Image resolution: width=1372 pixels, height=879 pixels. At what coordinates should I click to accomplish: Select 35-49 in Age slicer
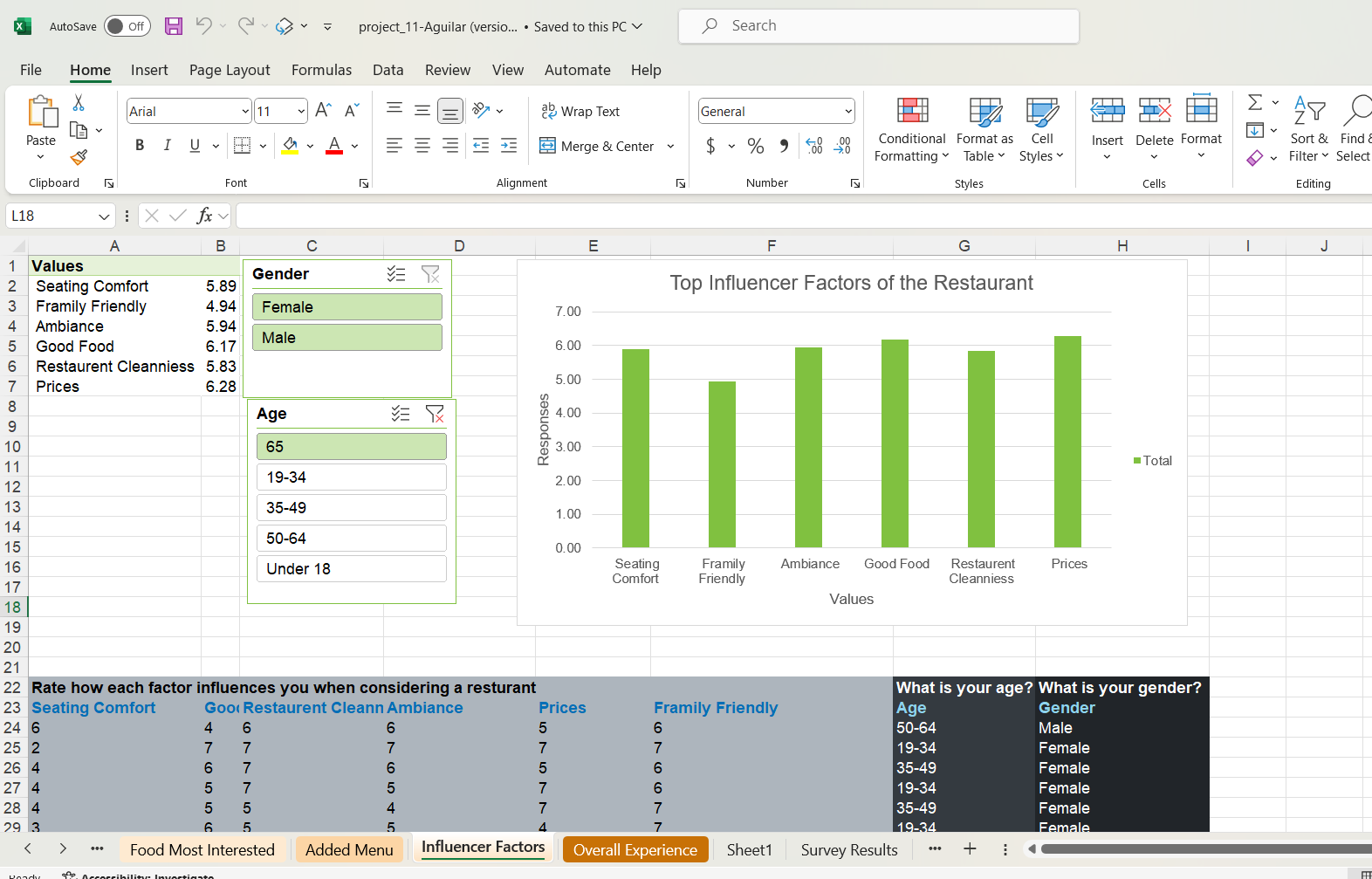click(x=352, y=508)
